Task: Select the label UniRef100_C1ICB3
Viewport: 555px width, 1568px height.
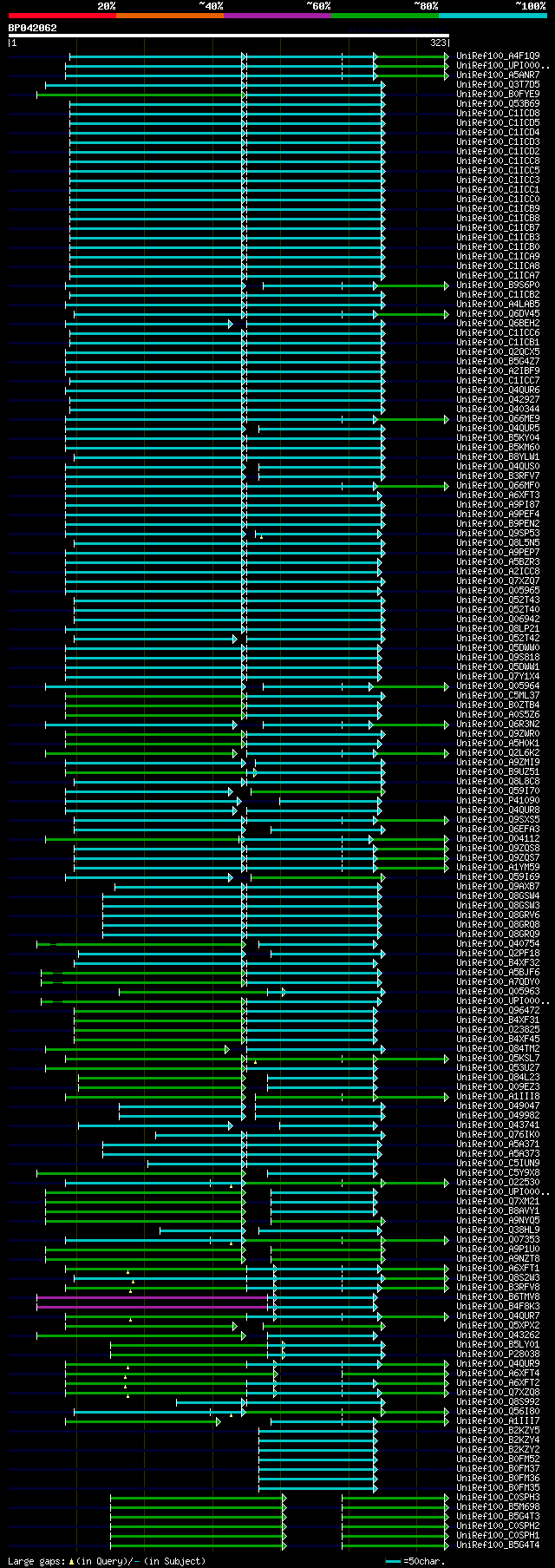Action: [x=498, y=238]
